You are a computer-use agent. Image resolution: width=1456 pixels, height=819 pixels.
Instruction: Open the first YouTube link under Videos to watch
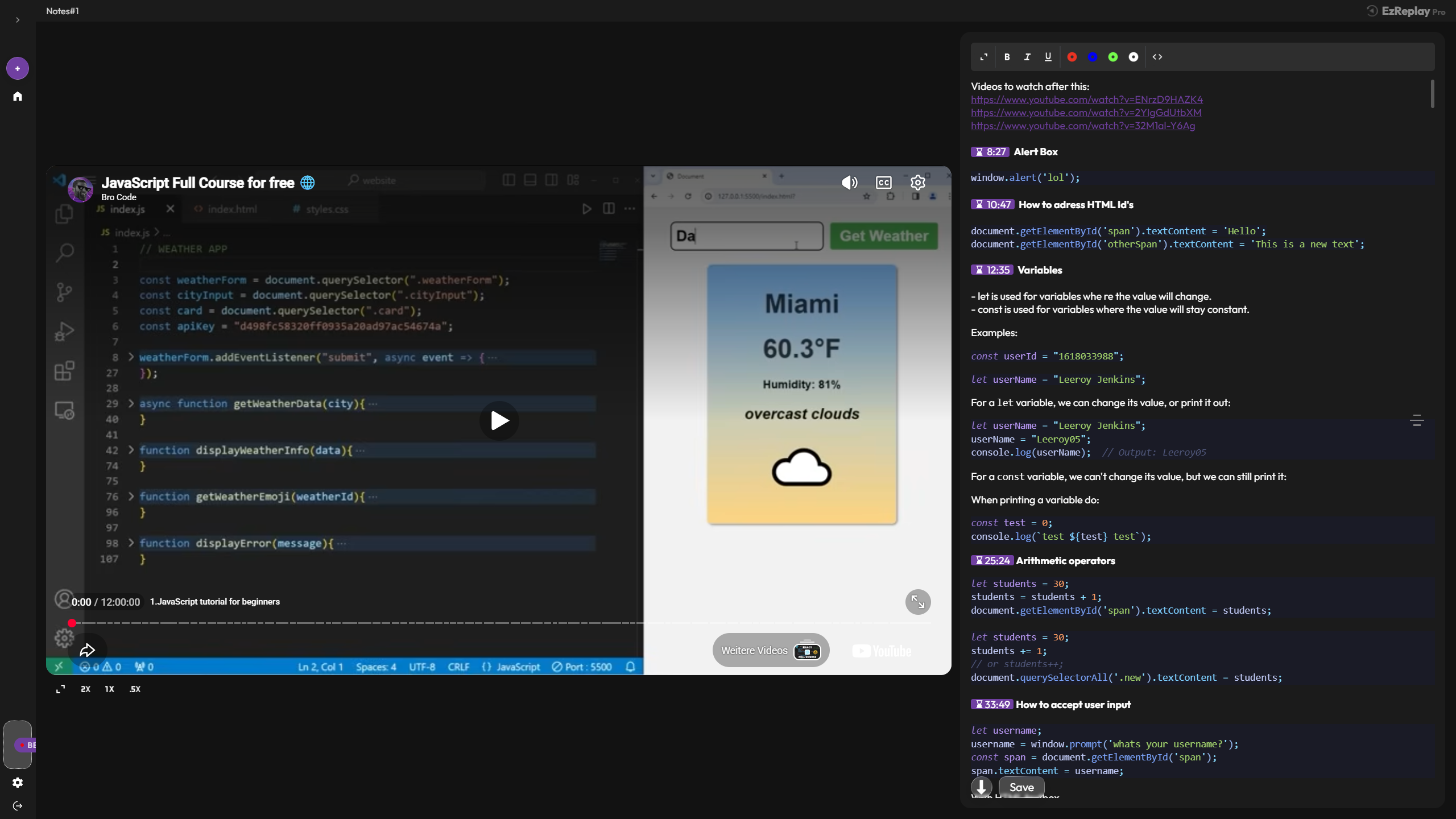click(x=1086, y=99)
